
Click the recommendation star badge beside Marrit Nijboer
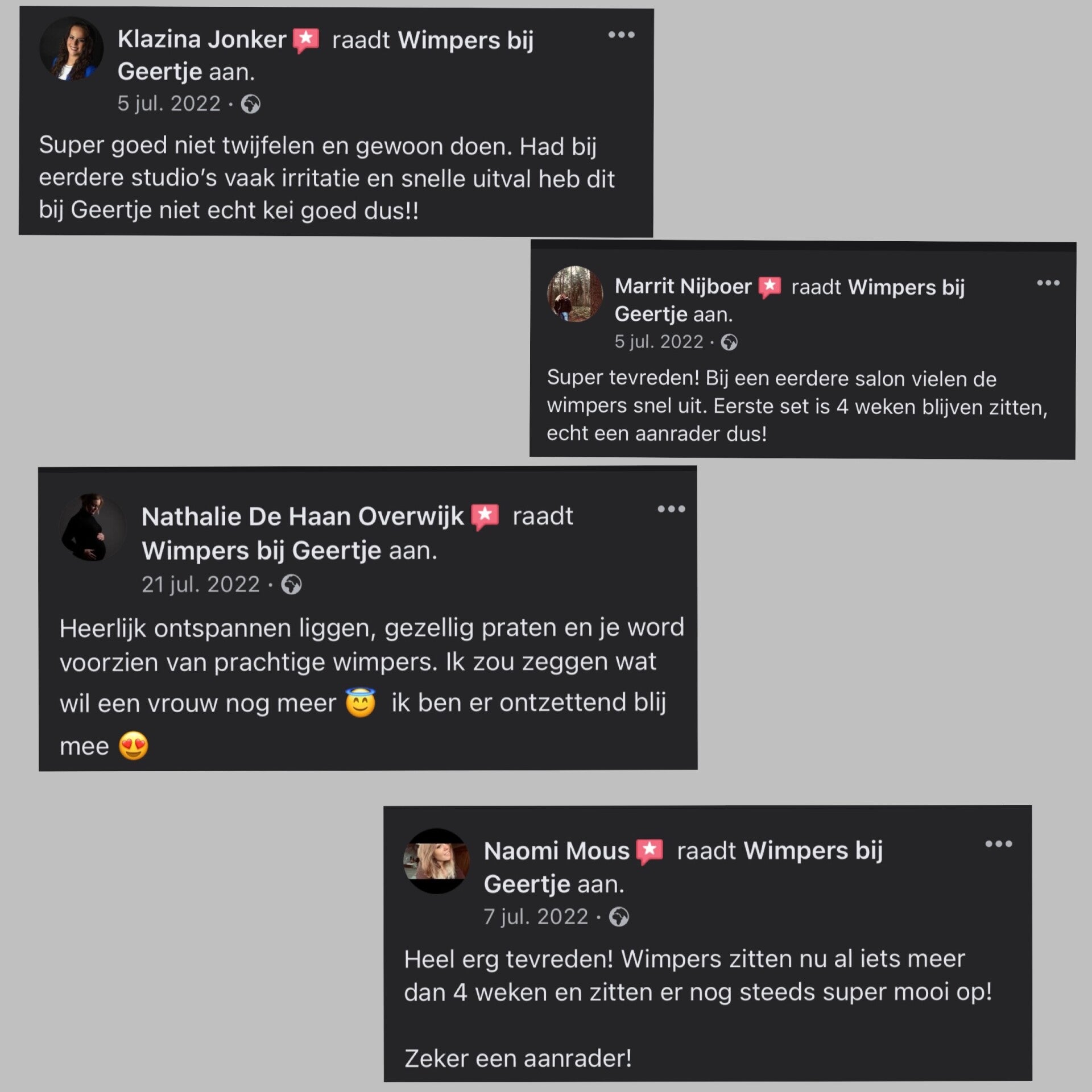770,287
